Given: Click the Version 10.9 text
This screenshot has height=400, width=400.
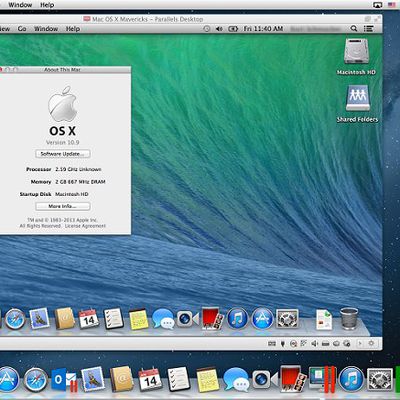Looking at the screenshot, I should [x=63, y=142].
